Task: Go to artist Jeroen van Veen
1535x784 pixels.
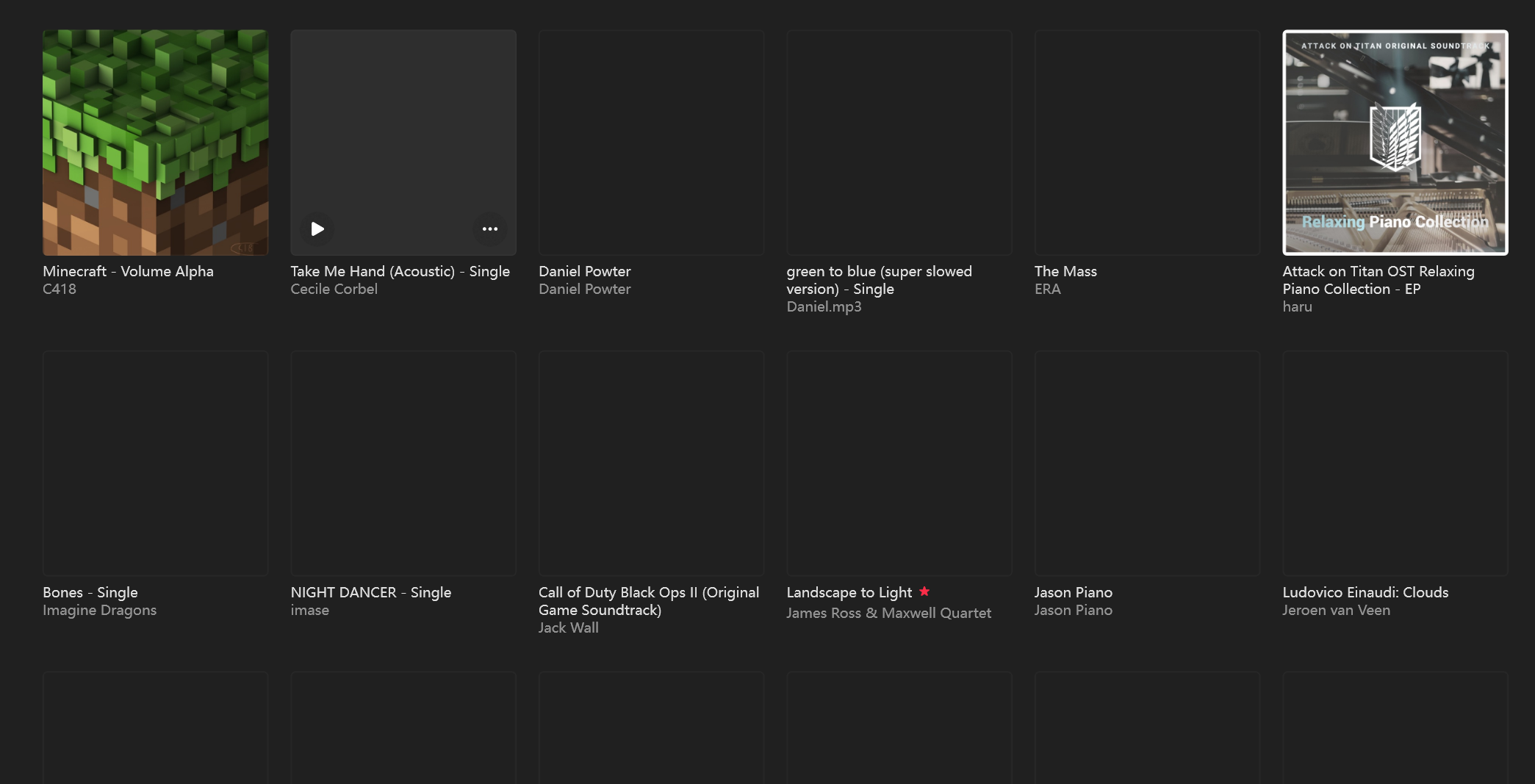Action: (1337, 610)
